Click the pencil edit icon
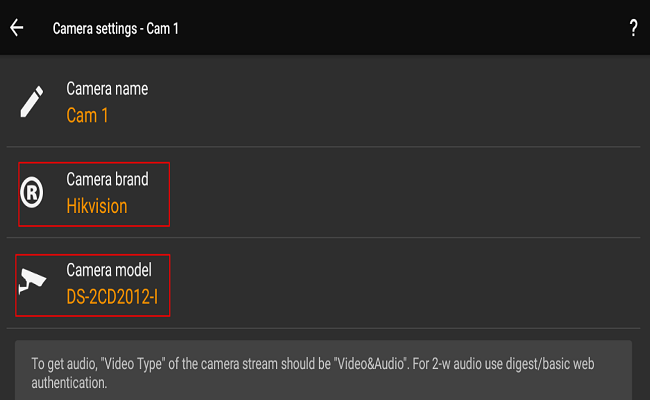The image size is (650, 400). click(32, 102)
